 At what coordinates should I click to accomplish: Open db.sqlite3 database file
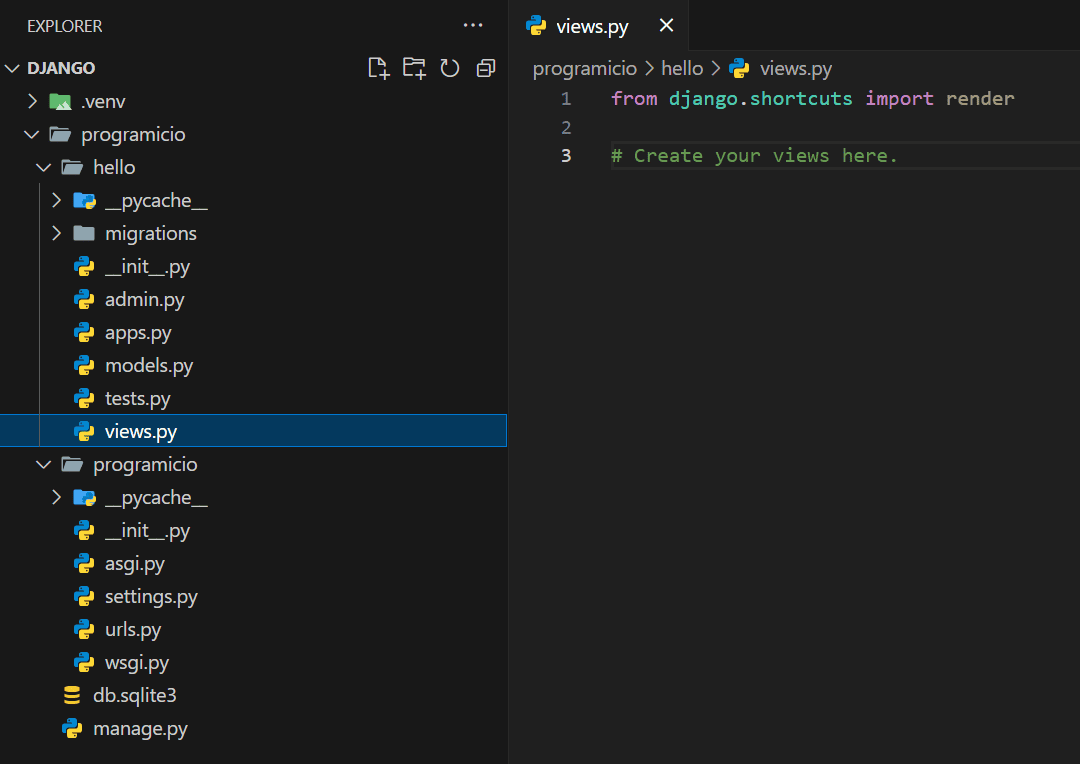pos(134,696)
